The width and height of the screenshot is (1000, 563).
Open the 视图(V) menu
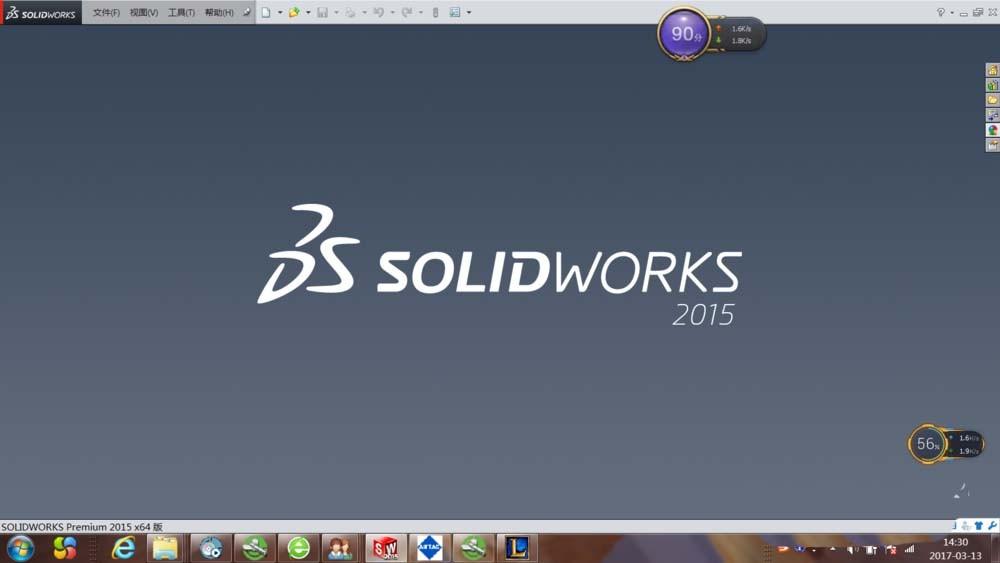(x=143, y=12)
